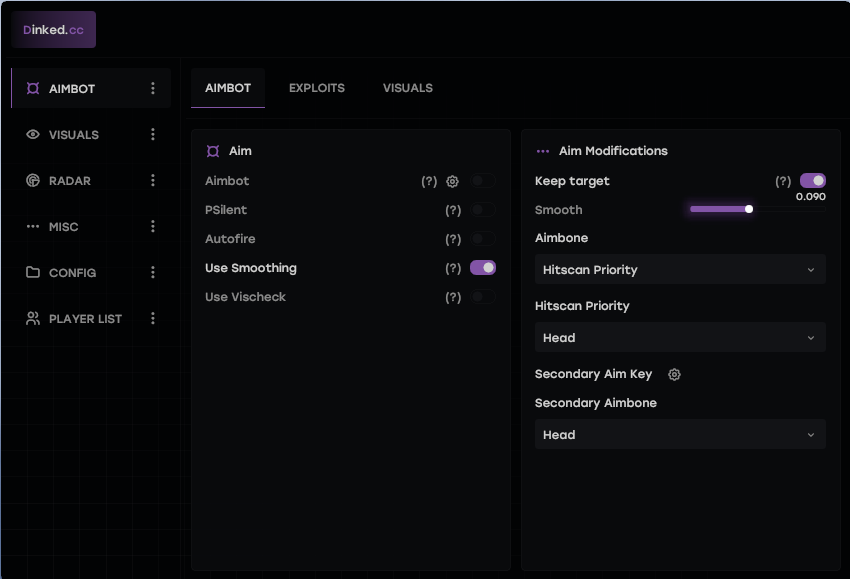
Task: Open the kebab menu beside CONFIG
Action: (x=153, y=272)
